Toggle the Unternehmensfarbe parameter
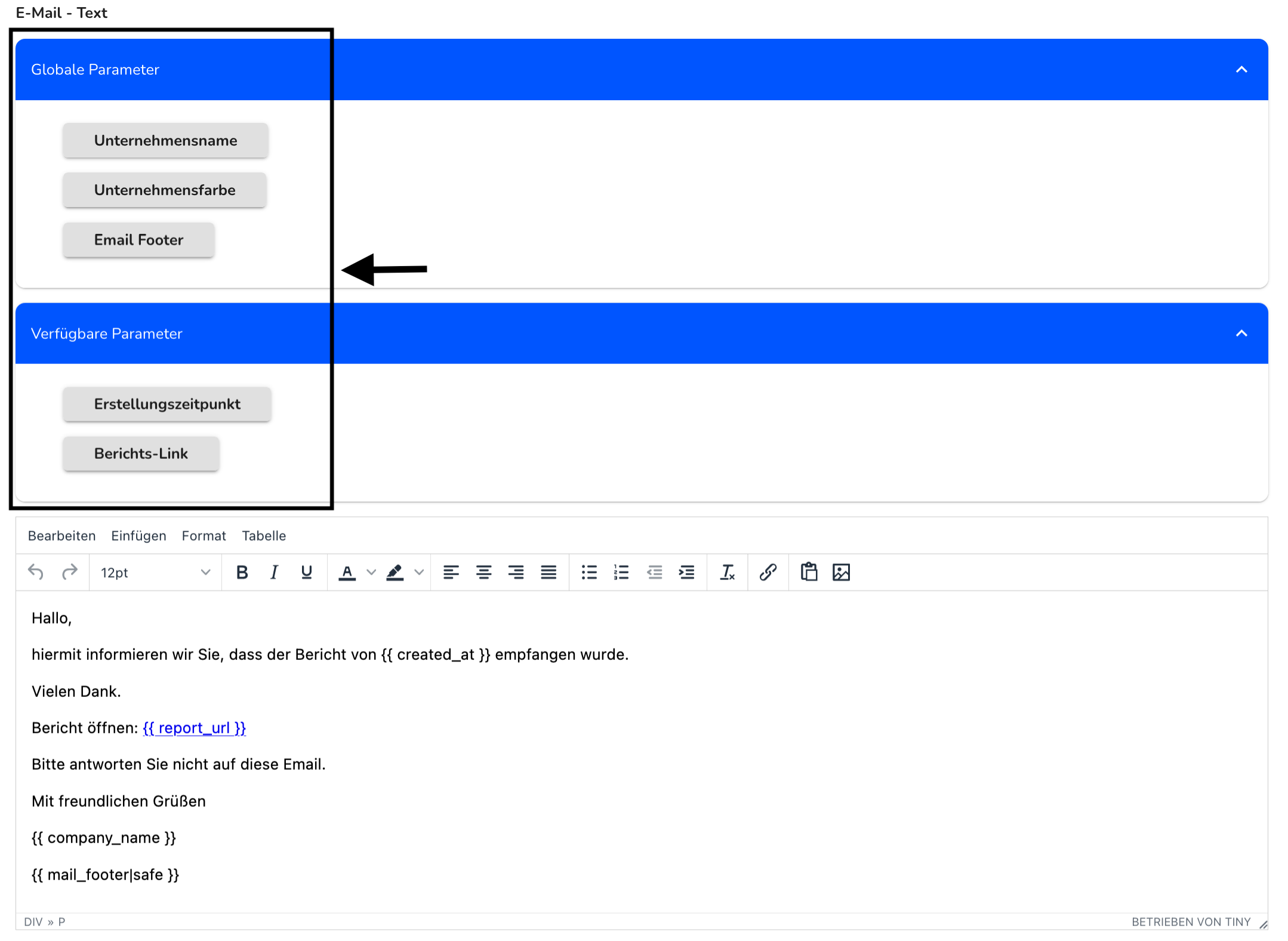 pos(165,190)
